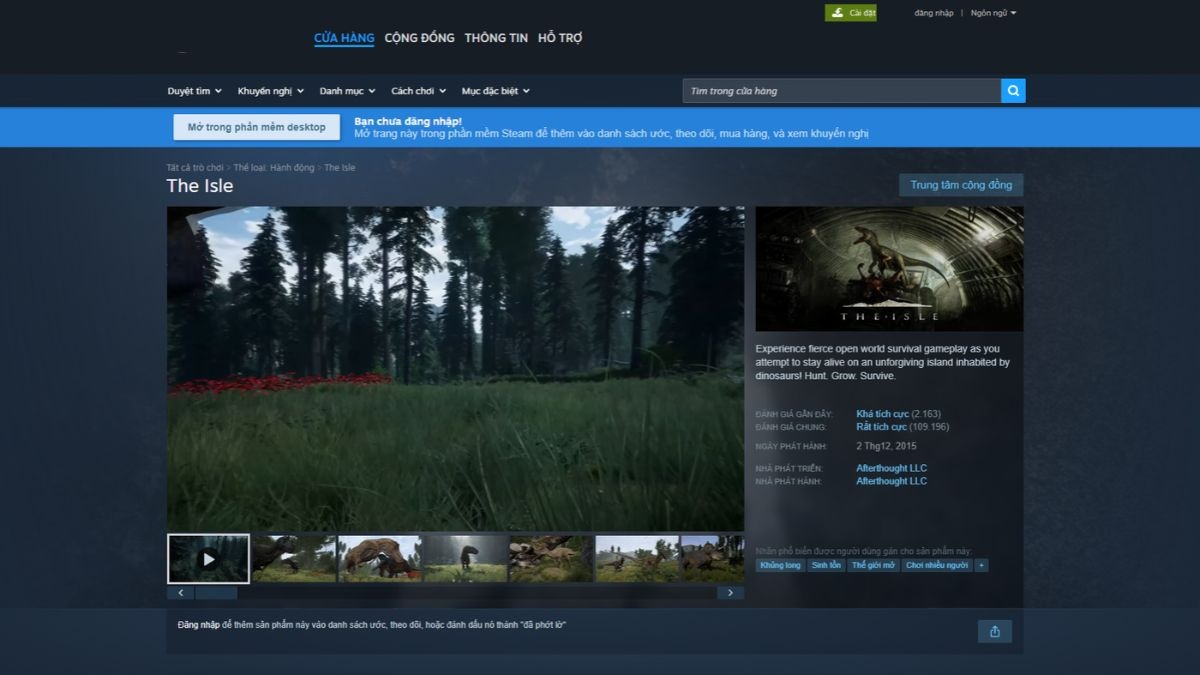Expand the Duyệt tìm dropdown
Screen dimensions: 1200x675
click(x=195, y=91)
